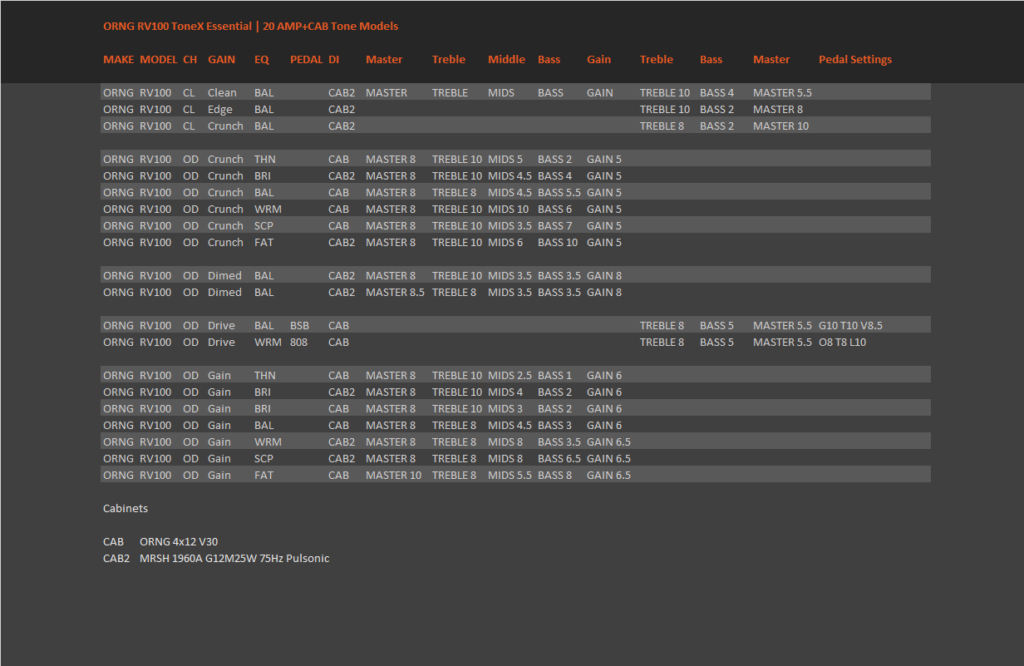The height and width of the screenshot is (666, 1024).
Task: Click the 'BASS 10' cell
Action: click(x=557, y=243)
